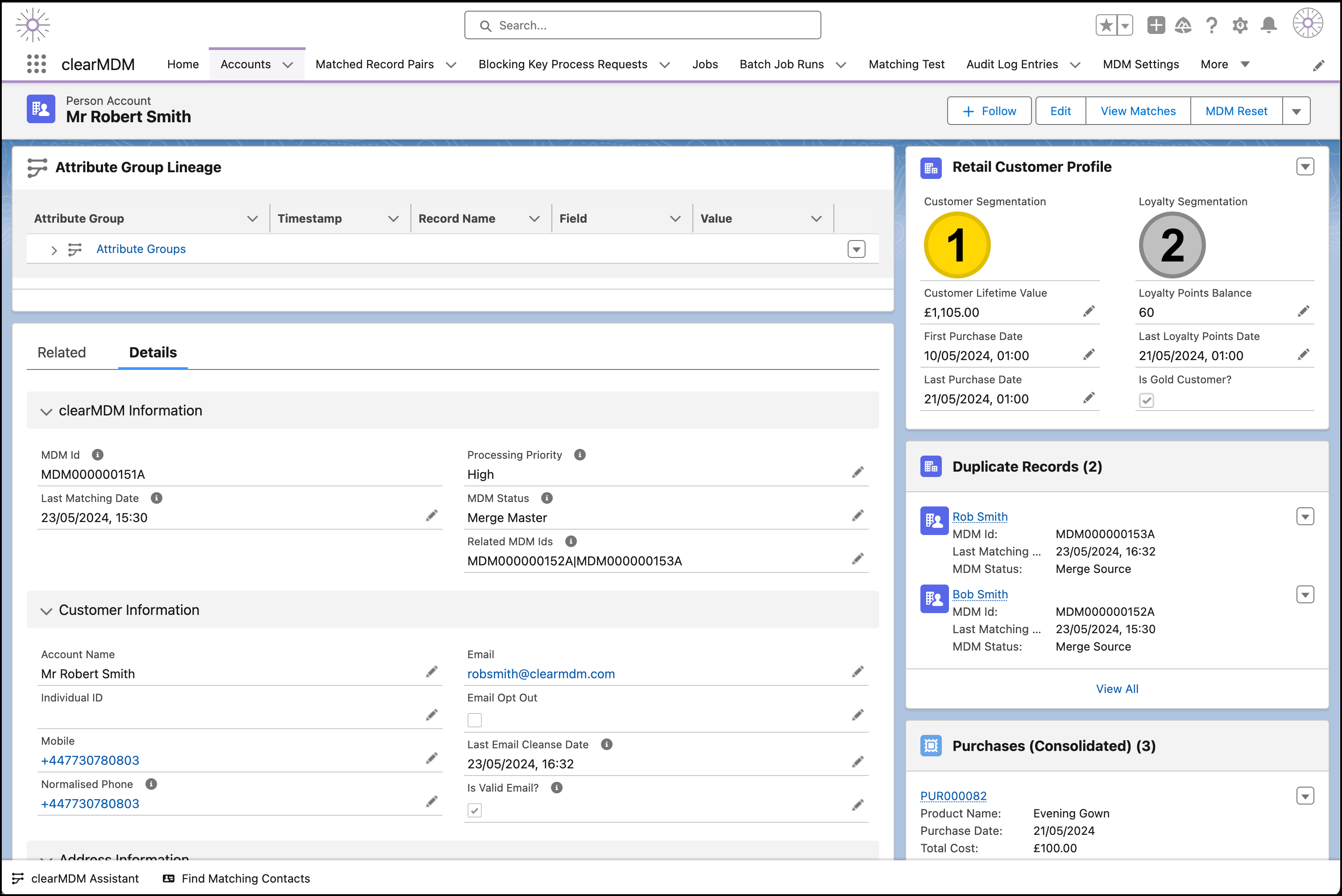This screenshot has height=896, width=1342.
Task: Open the MDM Settings nav tab
Action: (1140, 65)
